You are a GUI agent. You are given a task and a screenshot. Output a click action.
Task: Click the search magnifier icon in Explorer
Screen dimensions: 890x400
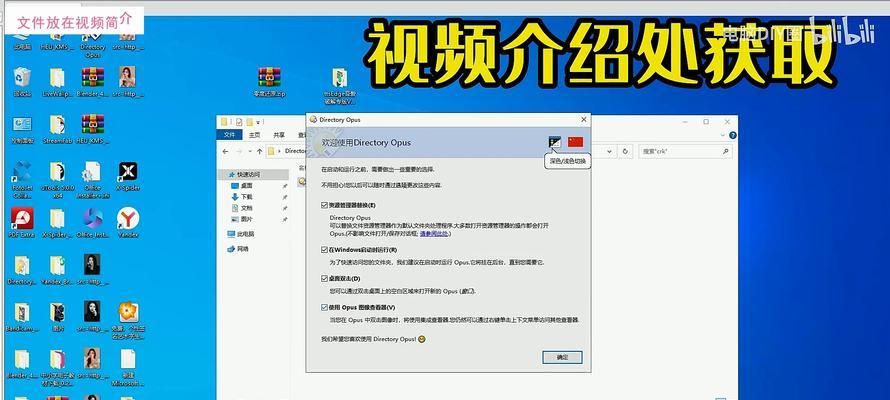(725, 151)
